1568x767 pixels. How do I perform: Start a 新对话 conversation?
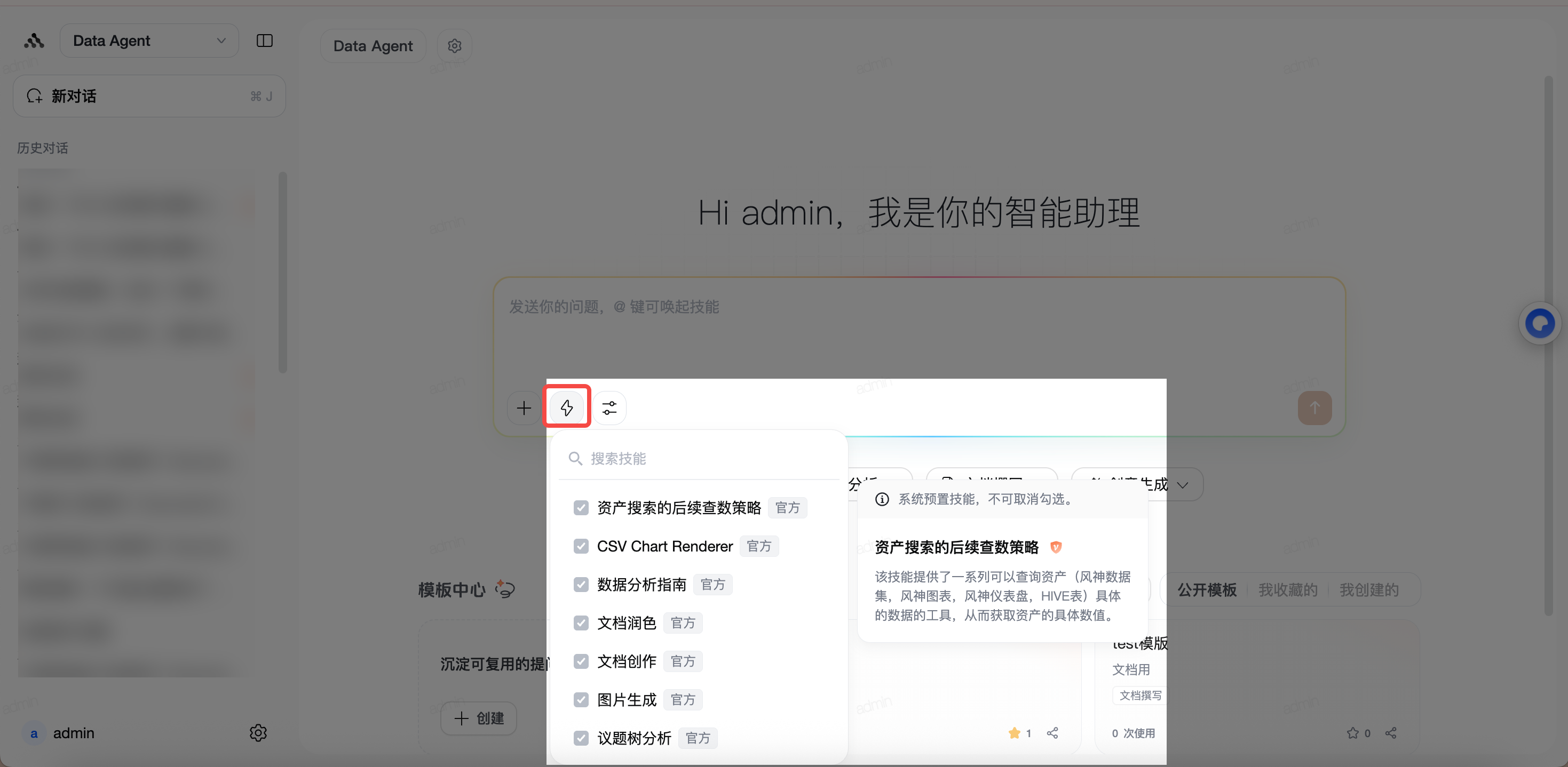(x=149, y=96)
